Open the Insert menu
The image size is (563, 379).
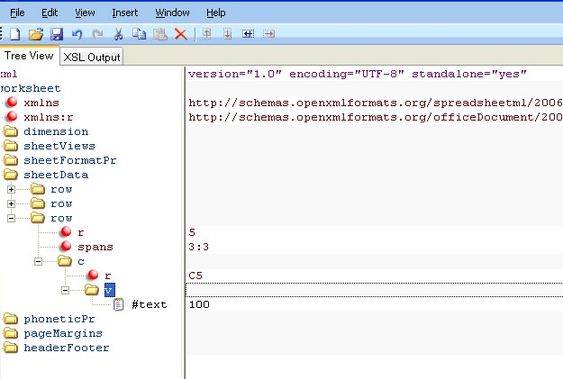point(125,13)
